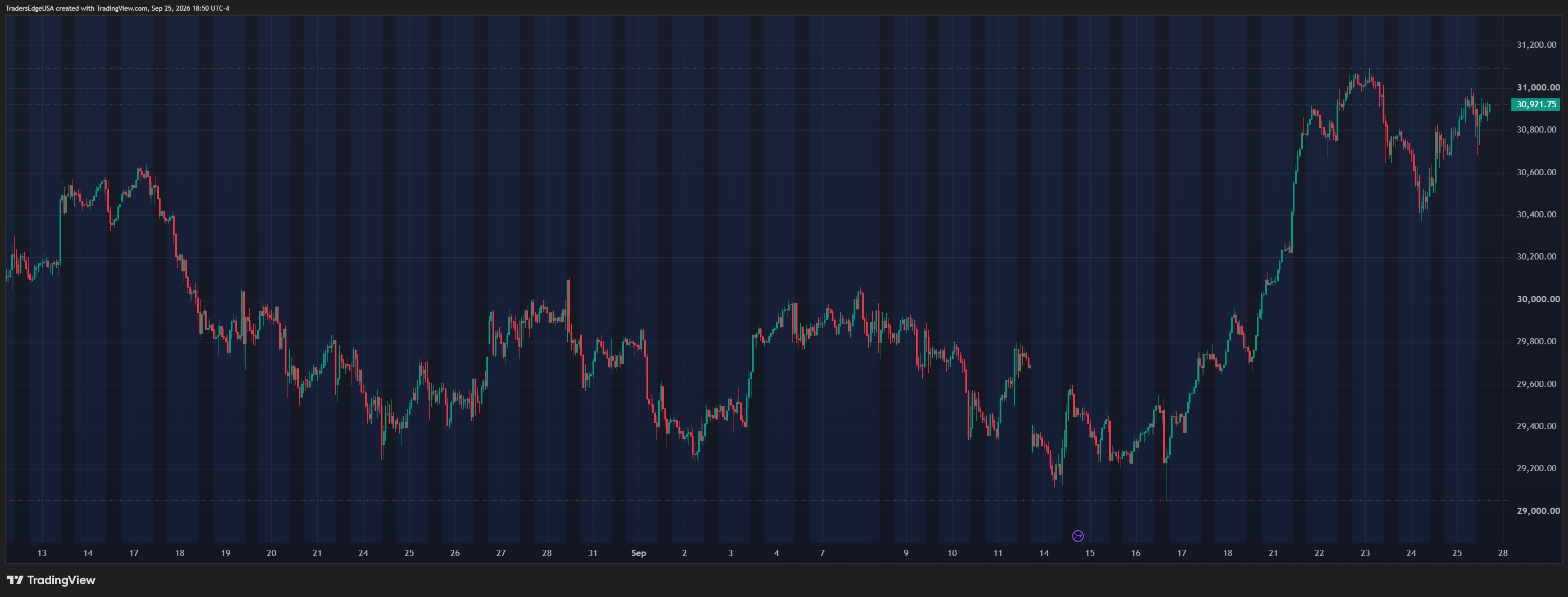Image resolution: width=1568 pixels, height=597 pixels.
Task: Click date label 23 on time axis
Action: pos(1365,553)
